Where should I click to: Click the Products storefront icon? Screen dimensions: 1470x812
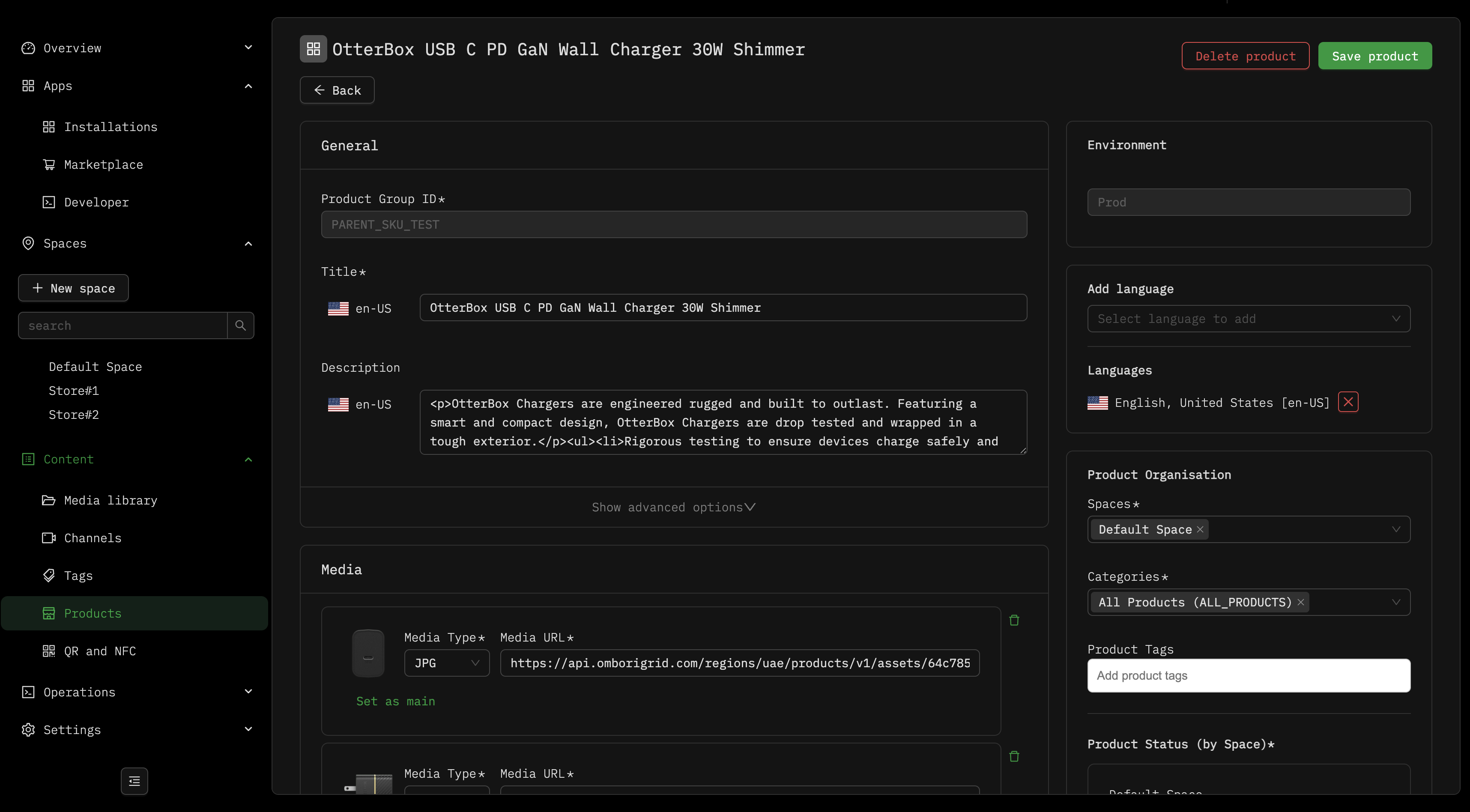point(48,613)
